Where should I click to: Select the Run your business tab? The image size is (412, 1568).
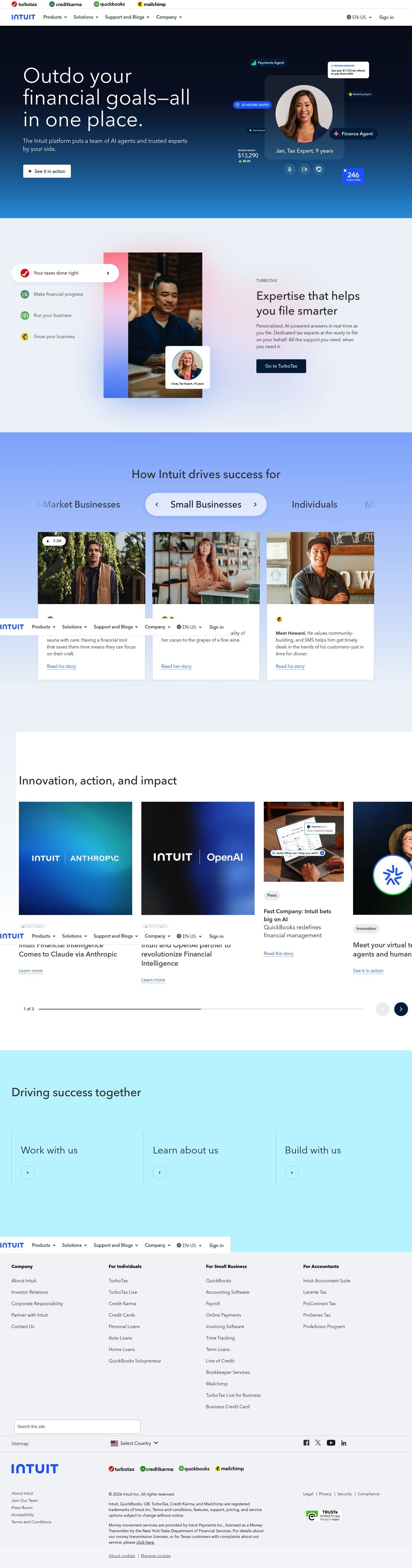(x=46, y=315)
